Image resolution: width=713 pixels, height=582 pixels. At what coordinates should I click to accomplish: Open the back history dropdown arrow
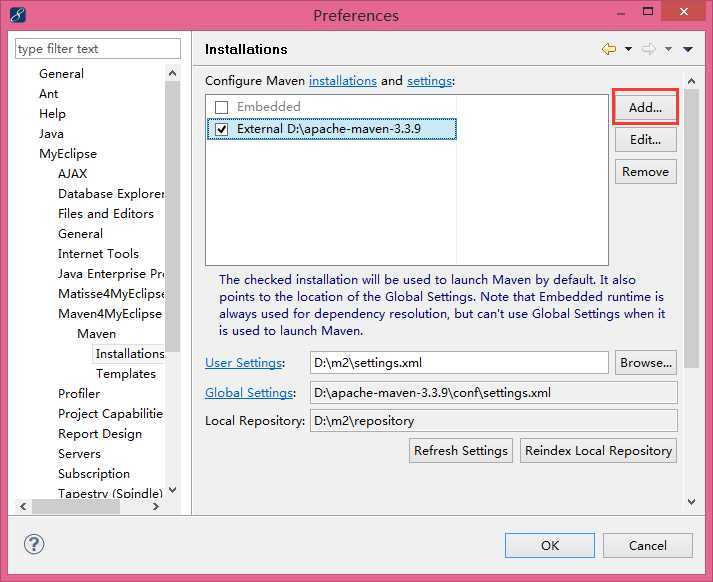pyautogui.click(x=628, y=49)
